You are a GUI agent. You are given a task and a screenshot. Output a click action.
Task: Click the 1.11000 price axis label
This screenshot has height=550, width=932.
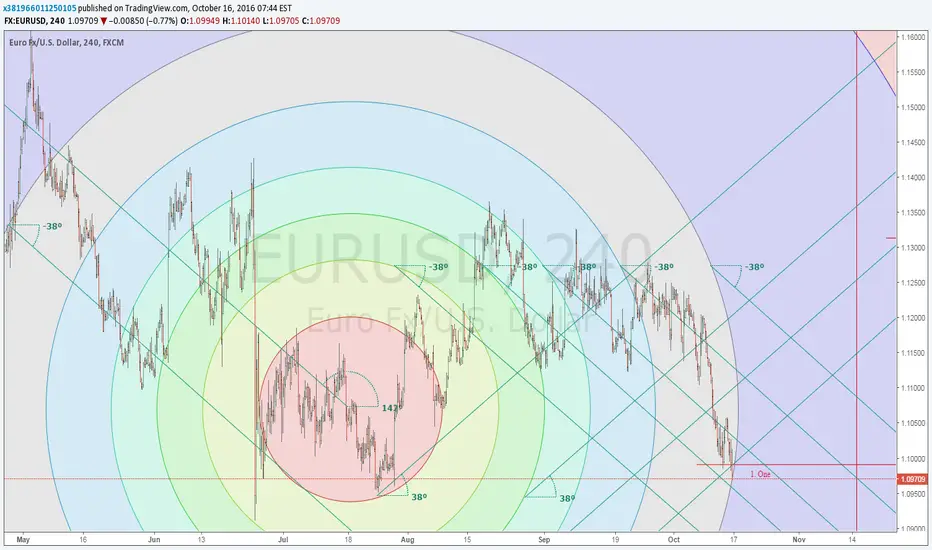pos(913,388)
